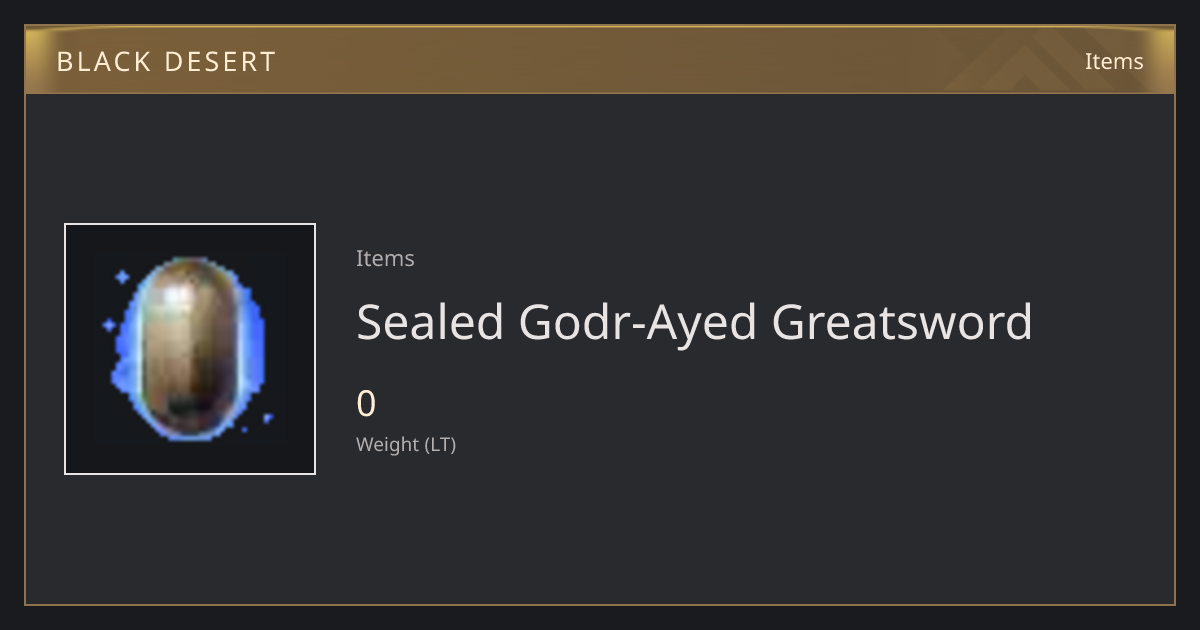
Task: Click the large blue sparkle above the capsule
Action: pyautogui.click(x=121, y=277)
